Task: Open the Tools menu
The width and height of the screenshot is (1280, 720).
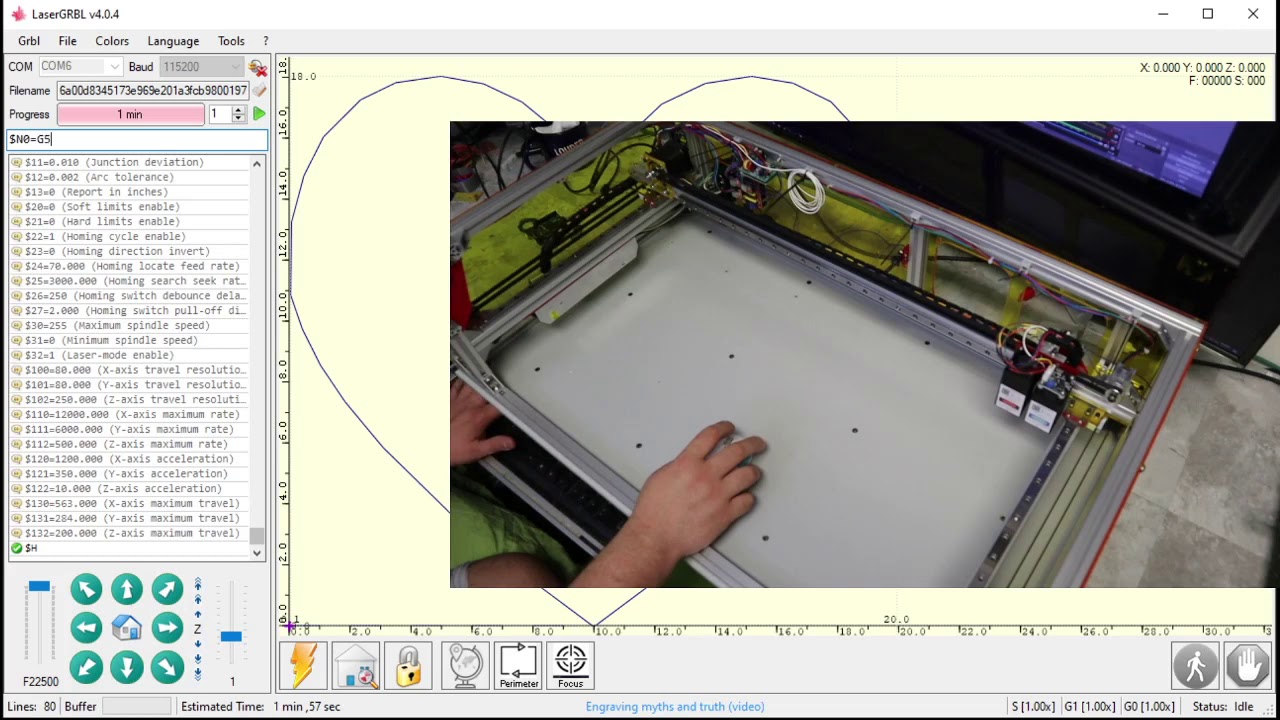Action: coord(231,41)
